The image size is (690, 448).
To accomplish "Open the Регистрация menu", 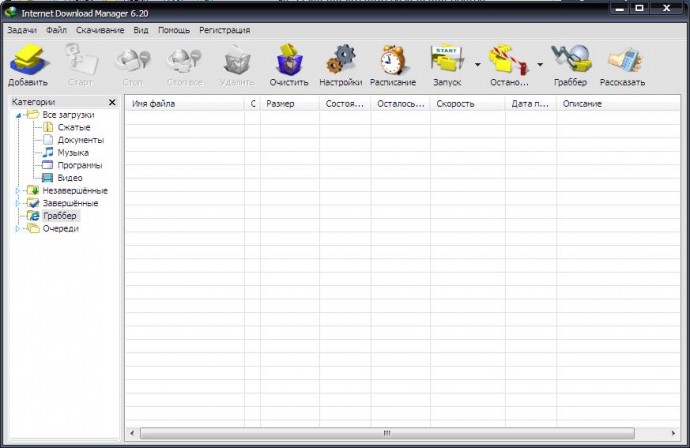I will [x=224, y=30].
